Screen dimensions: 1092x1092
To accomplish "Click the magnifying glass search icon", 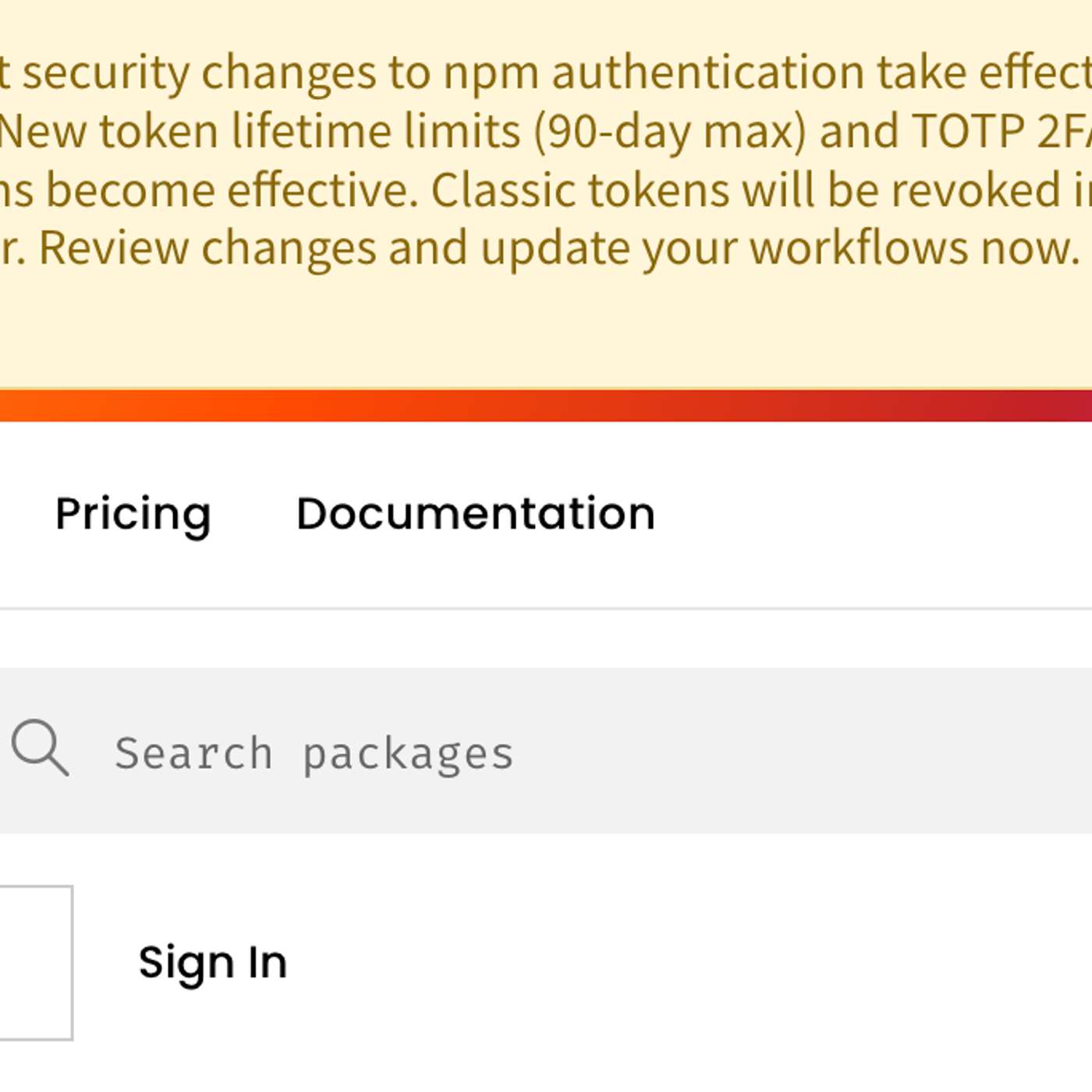I will coord(40,749).
